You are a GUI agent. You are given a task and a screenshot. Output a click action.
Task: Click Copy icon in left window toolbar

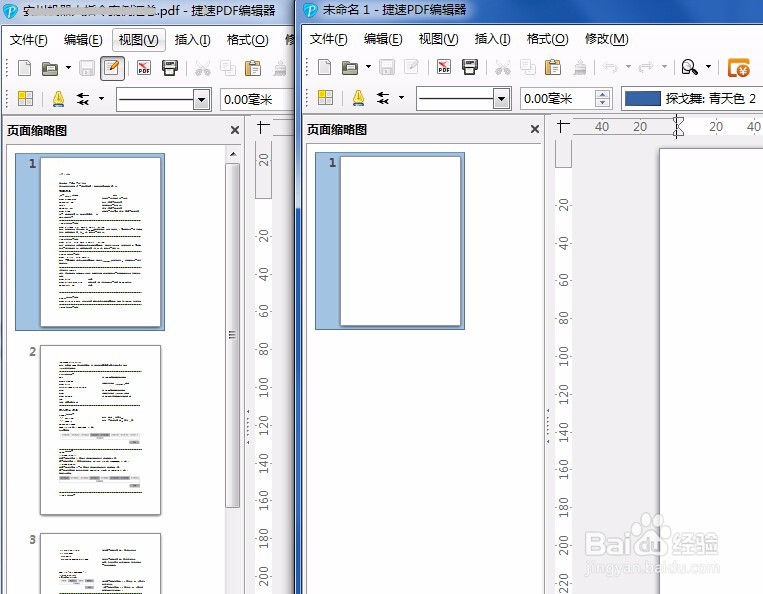coord(228,69)
